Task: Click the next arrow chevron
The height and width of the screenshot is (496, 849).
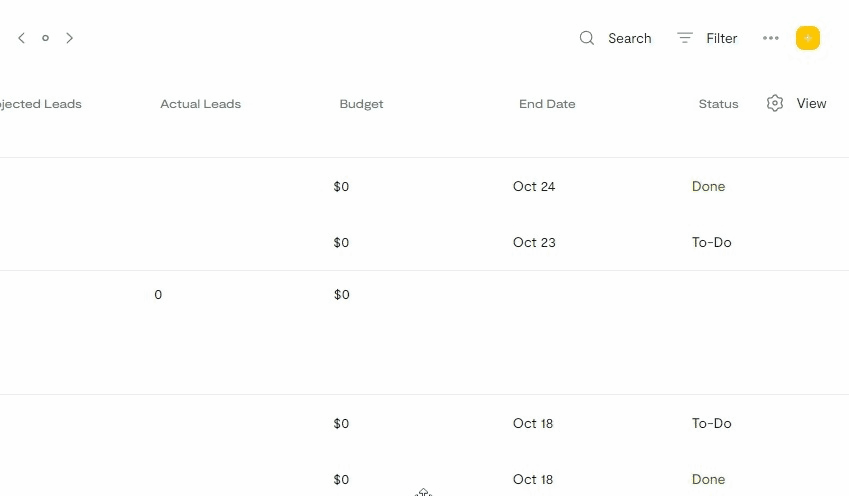Action: point(69,38)
